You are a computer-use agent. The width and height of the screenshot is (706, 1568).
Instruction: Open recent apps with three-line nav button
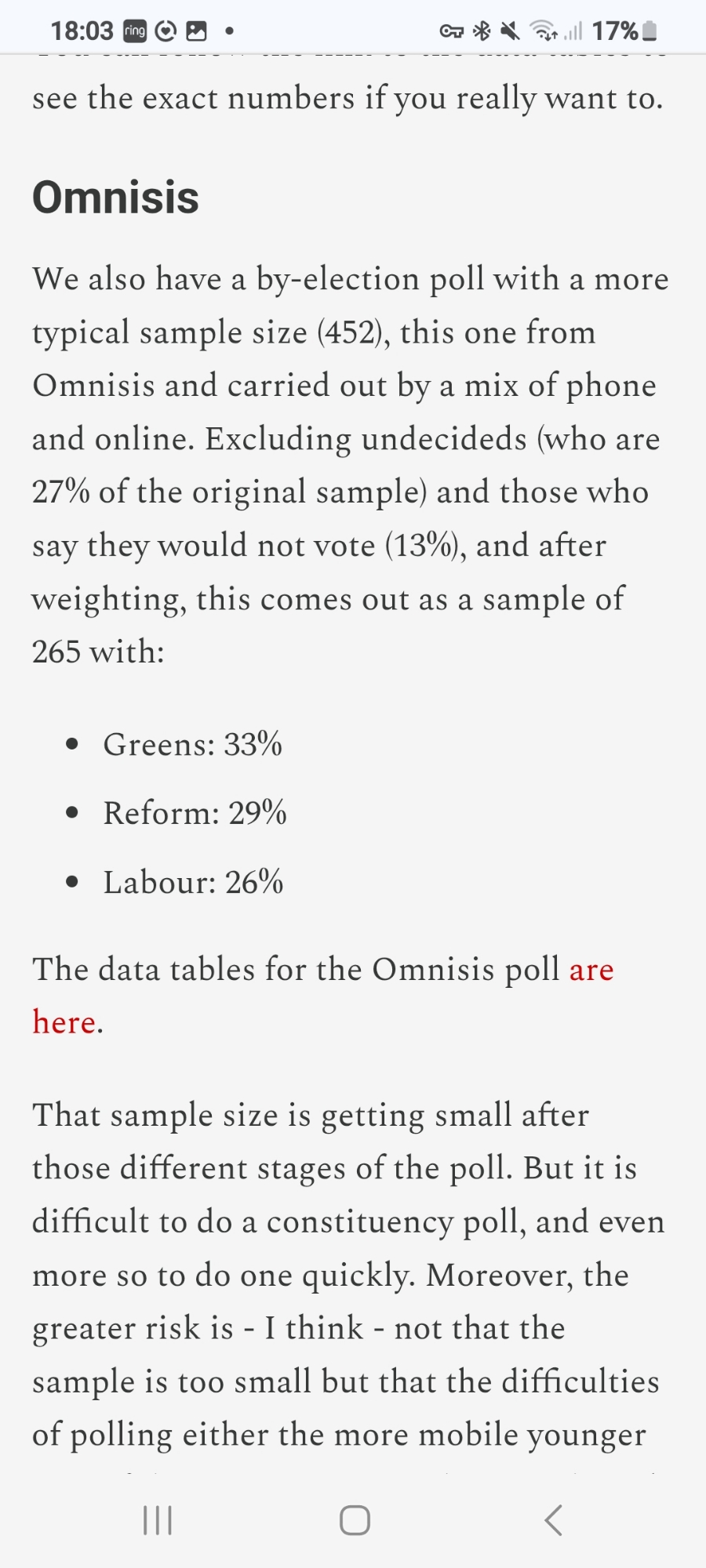pos(158,1520)
